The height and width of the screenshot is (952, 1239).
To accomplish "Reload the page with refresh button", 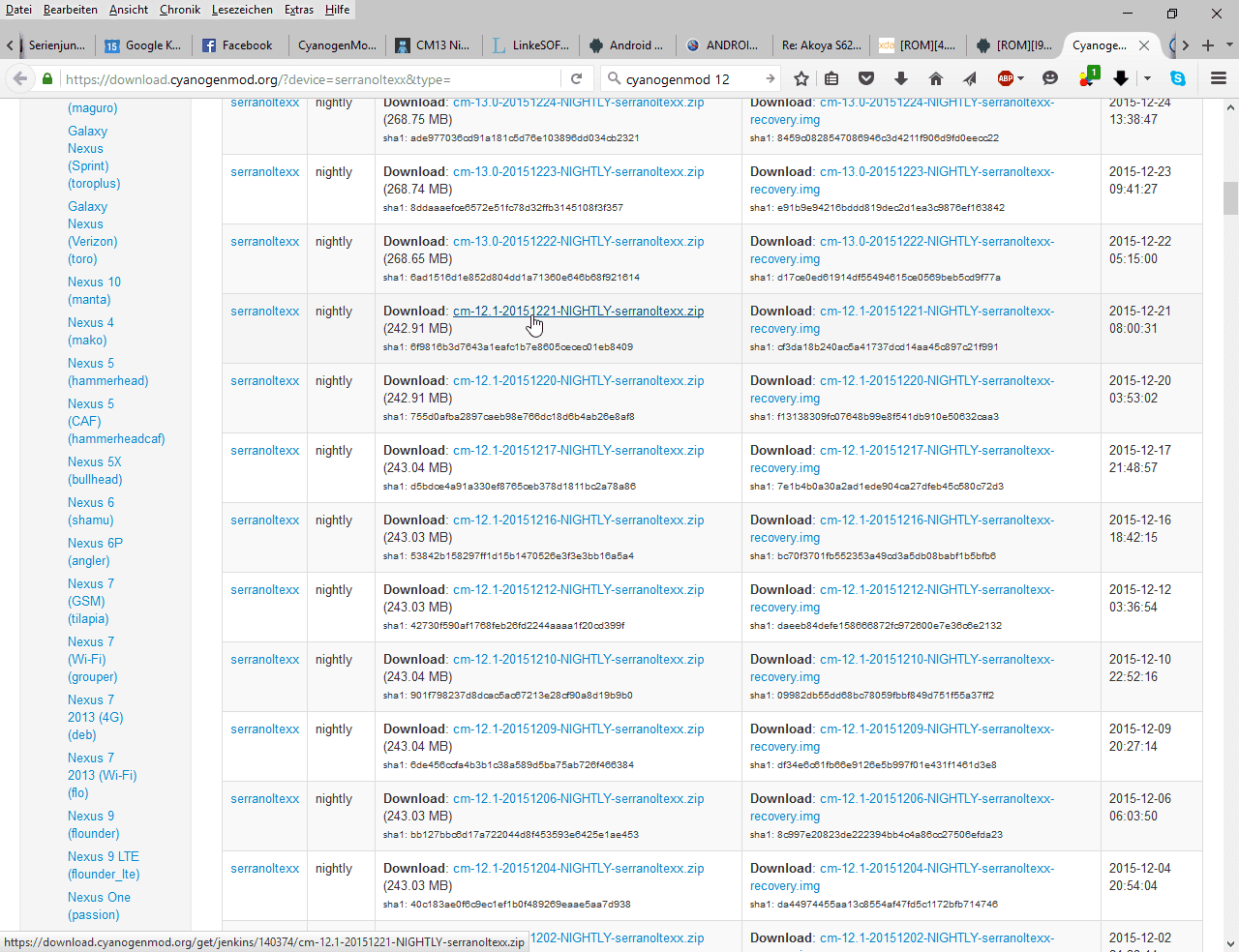I will [577, 78].
